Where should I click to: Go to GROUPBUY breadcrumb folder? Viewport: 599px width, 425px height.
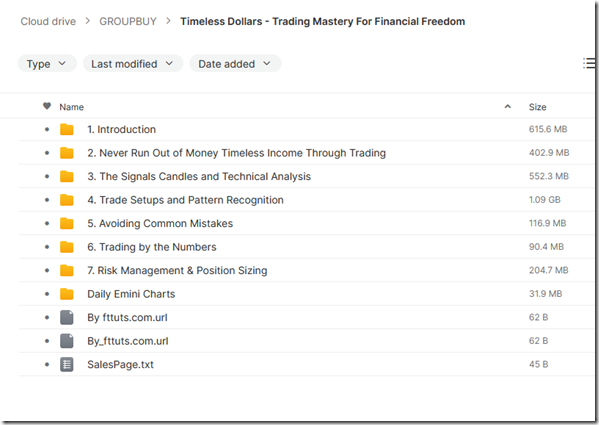128,21
